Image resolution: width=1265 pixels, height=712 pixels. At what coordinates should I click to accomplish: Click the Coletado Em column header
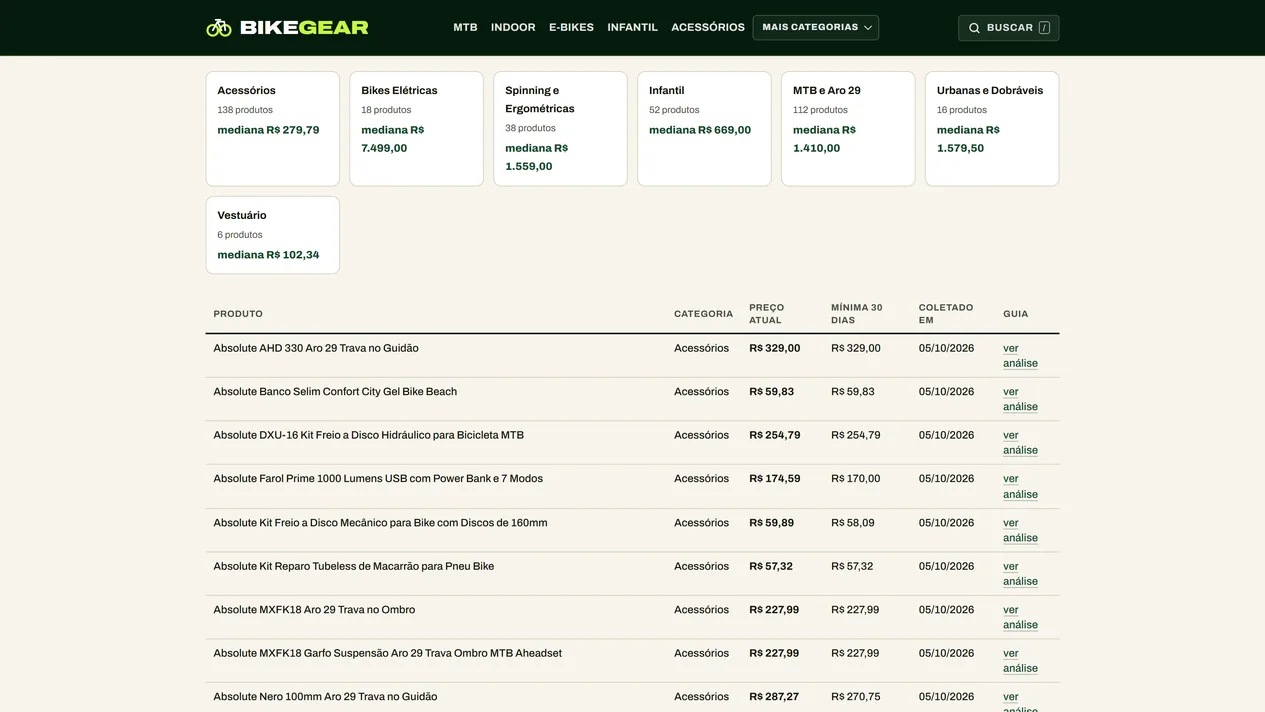[946, 314]
